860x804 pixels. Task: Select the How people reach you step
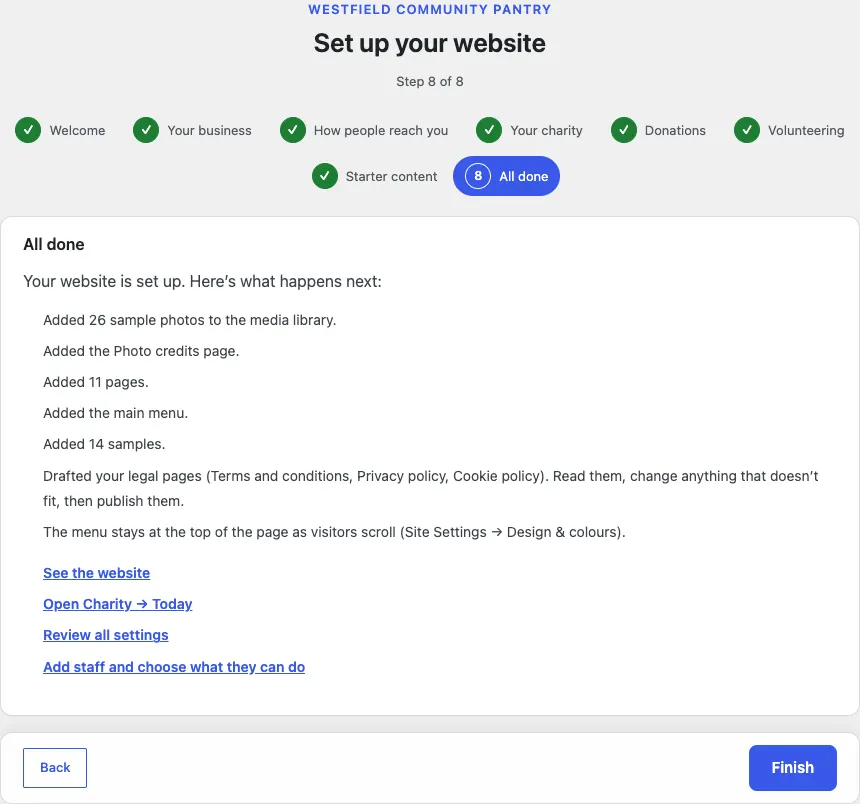[364, 130]
